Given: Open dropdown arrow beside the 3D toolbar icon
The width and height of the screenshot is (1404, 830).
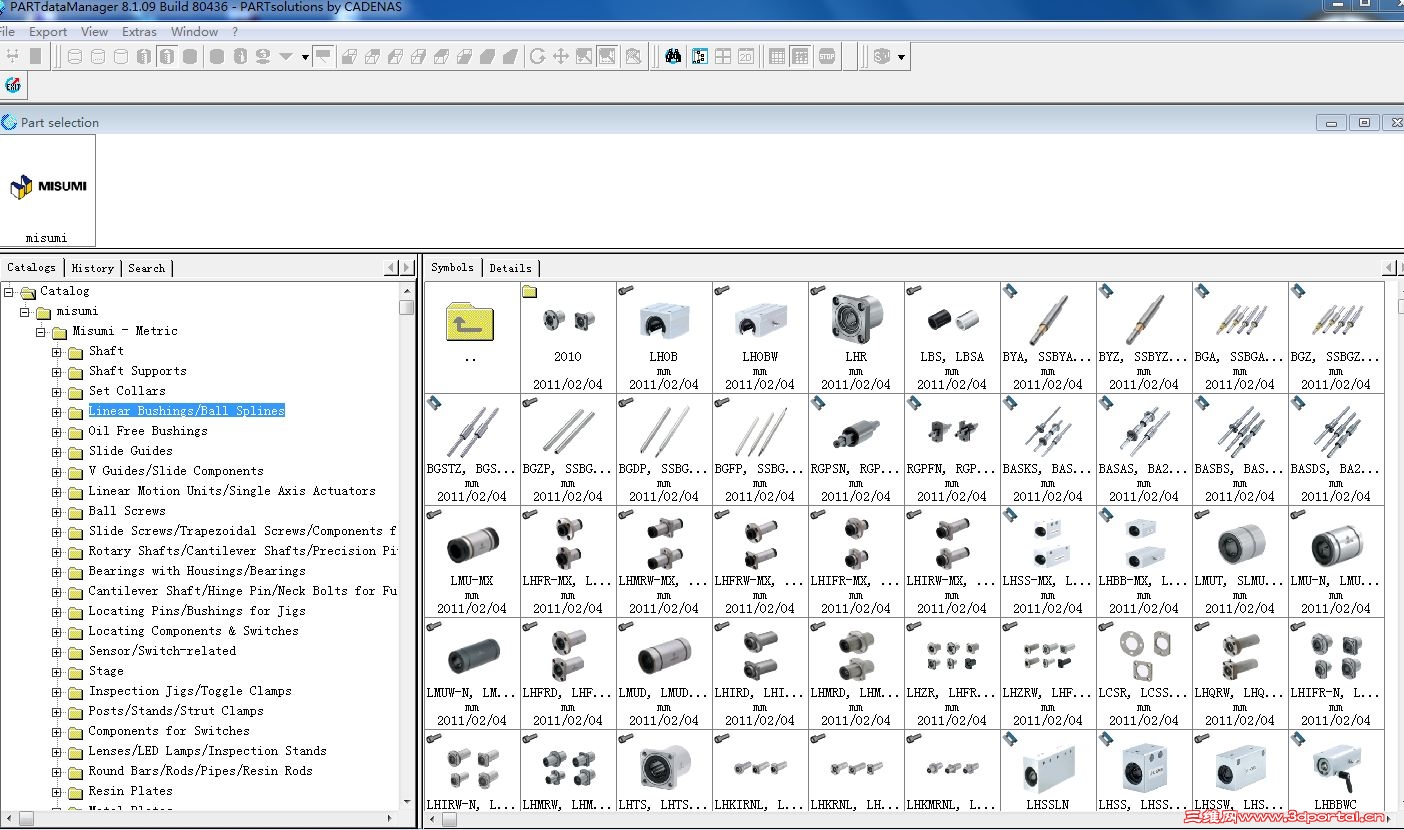Looking at the screenshot, I should click(x=901, y=58).
